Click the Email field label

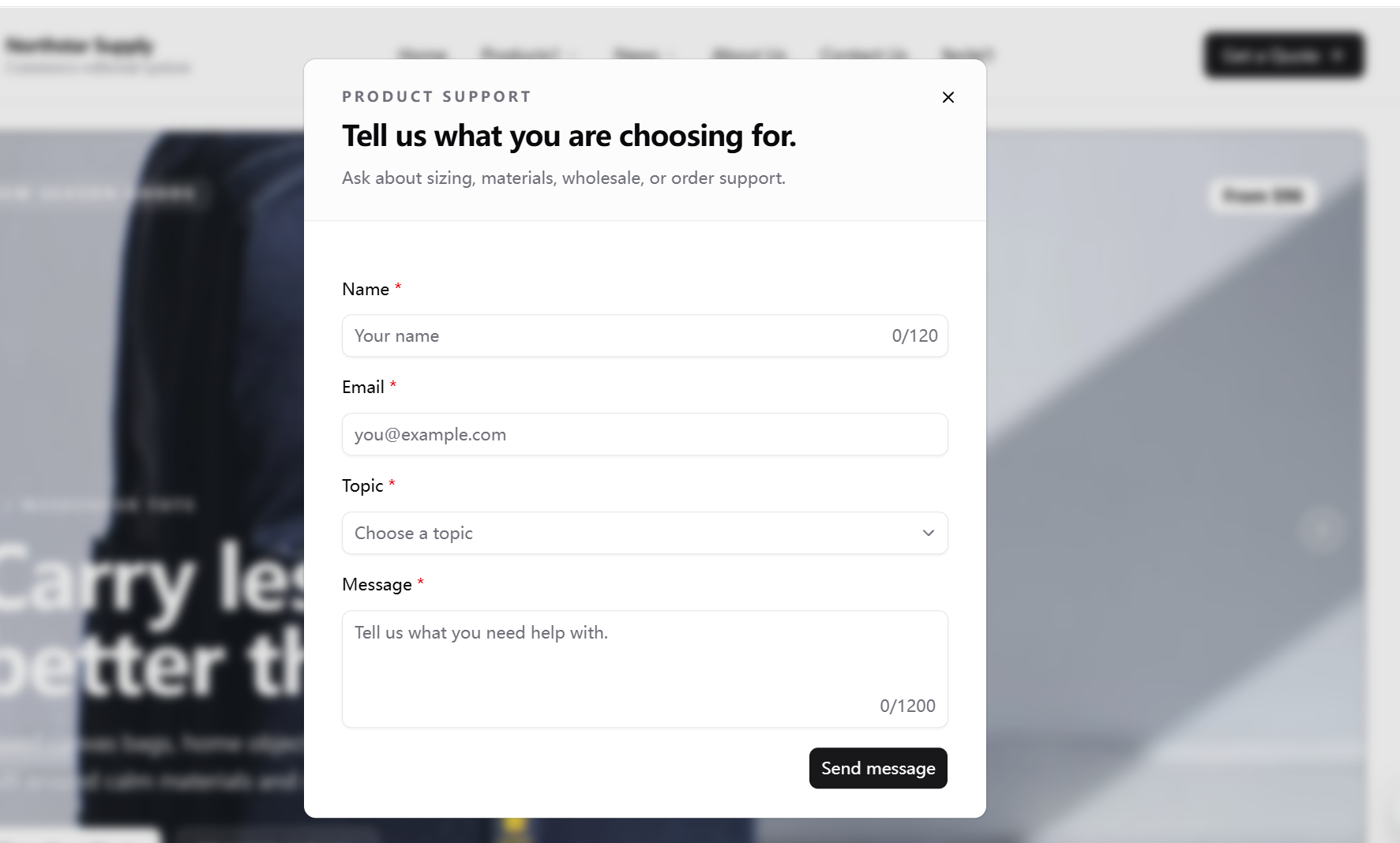tap(363, 387)
